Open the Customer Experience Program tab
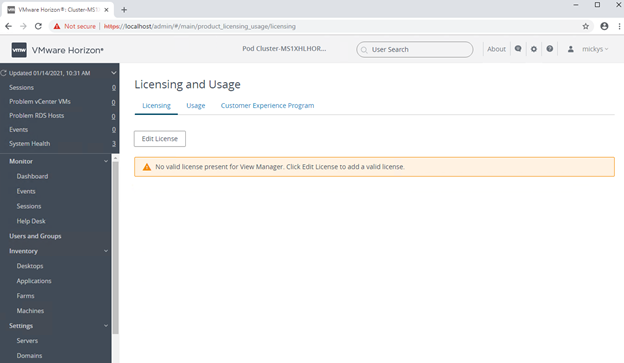Viewport: 624px width, 363px height. click(267, 105)
